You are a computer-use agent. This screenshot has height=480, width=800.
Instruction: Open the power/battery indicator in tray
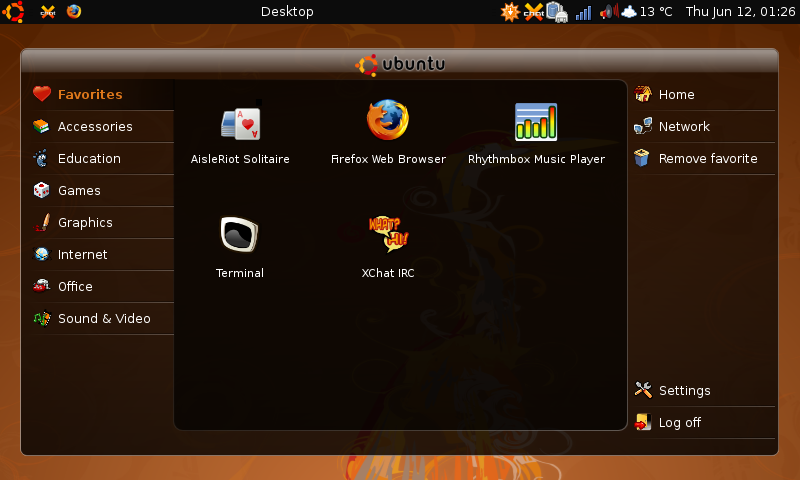pyautogui.click(x=557, y=12)
